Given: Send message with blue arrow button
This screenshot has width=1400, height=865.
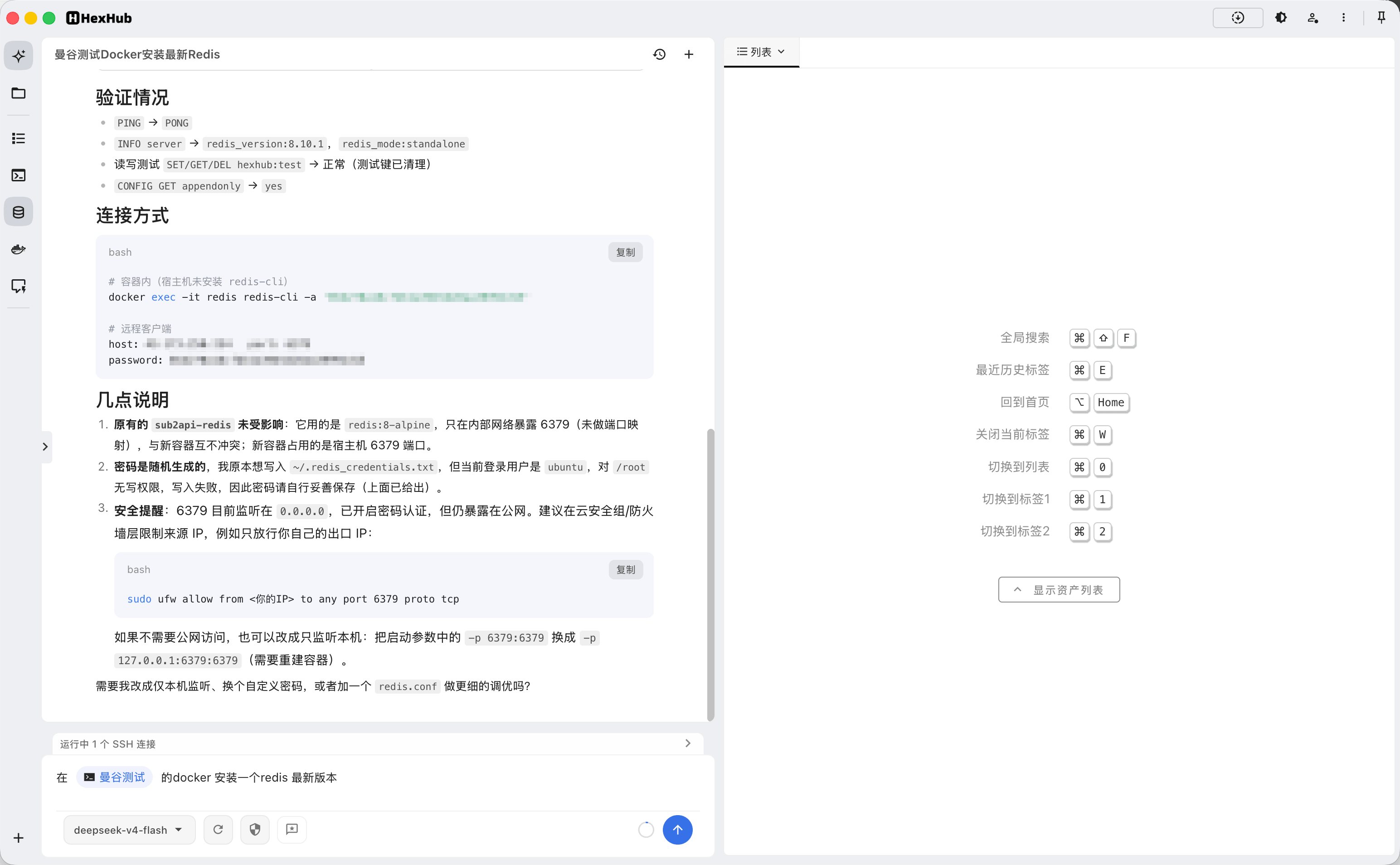Looking at the screenshot, I should pos(677,830).
